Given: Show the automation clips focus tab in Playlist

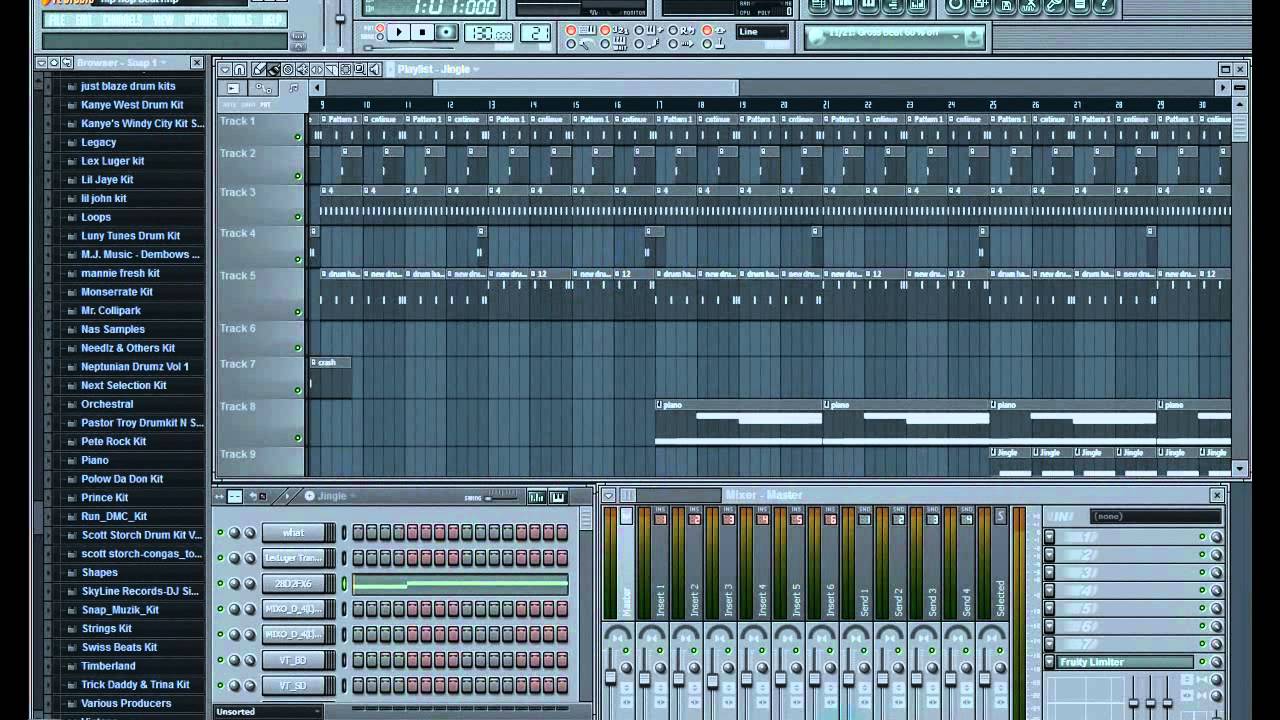Looking at the screenshot, I should [x=263, y=88].
